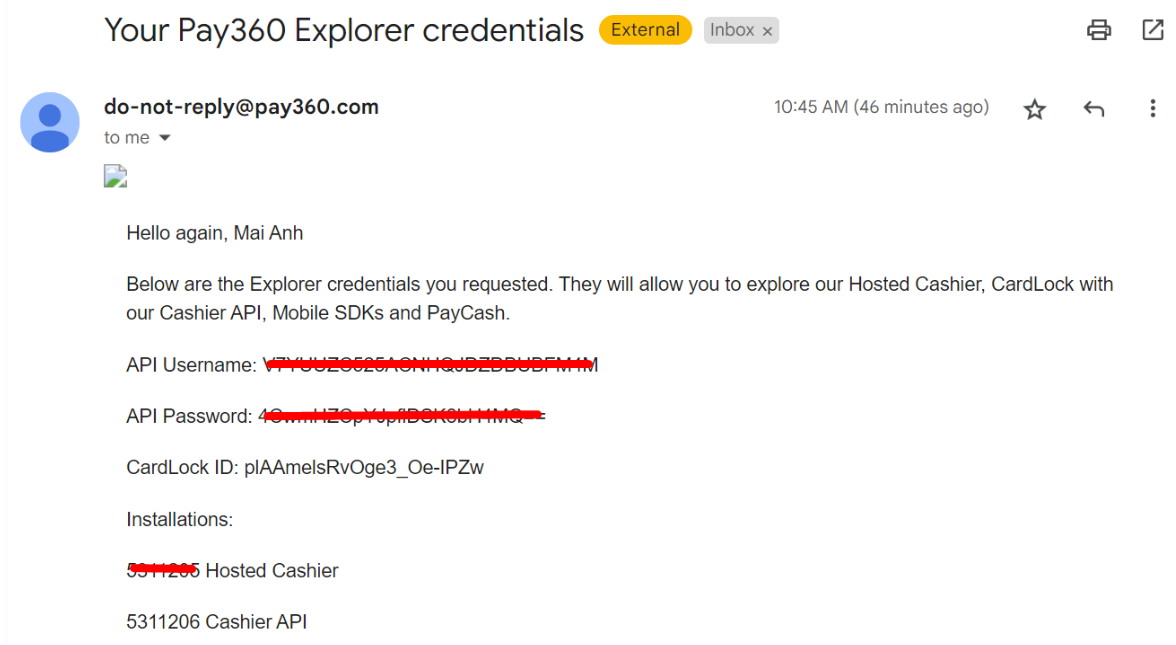Image resolution: width=1176 pixels, height=645 pixels.
Task: Remove the Inbox label with its x
Action: click(767, 31)
